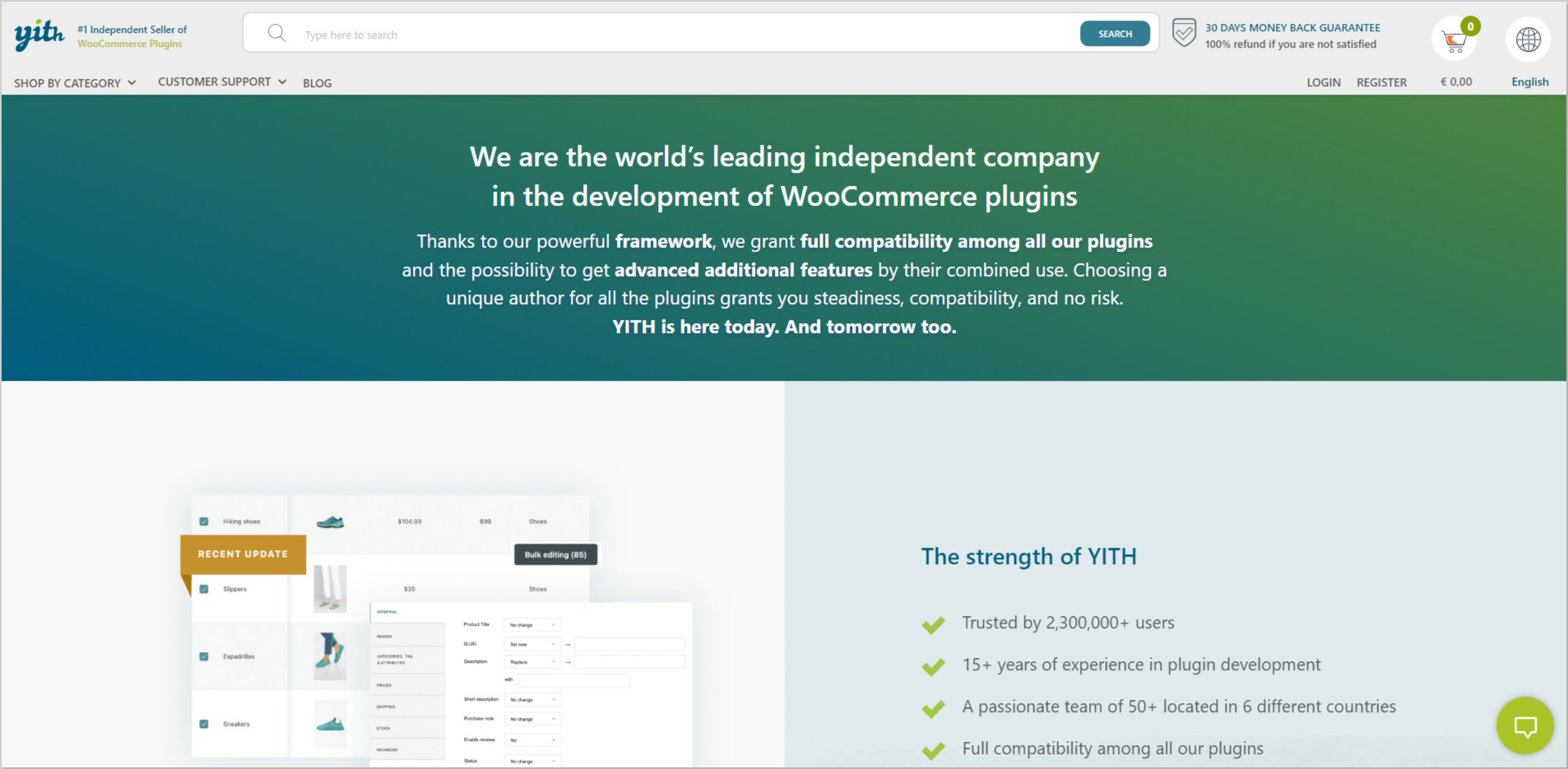Click the SEARCH button
The width and height of the screenshot is (1568, 769).
click(1115, 34)
